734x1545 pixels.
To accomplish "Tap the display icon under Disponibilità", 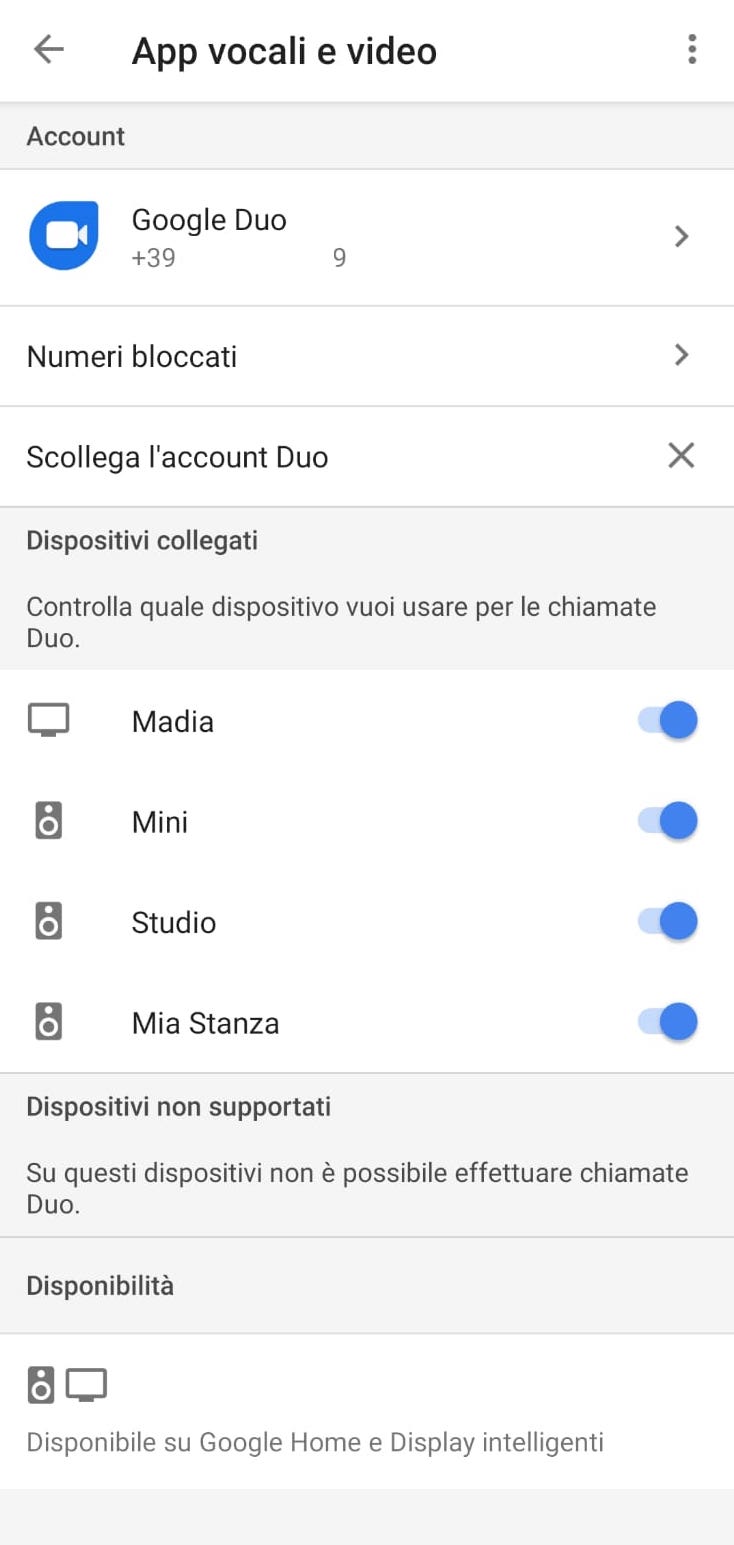I will pos(86,1385).
